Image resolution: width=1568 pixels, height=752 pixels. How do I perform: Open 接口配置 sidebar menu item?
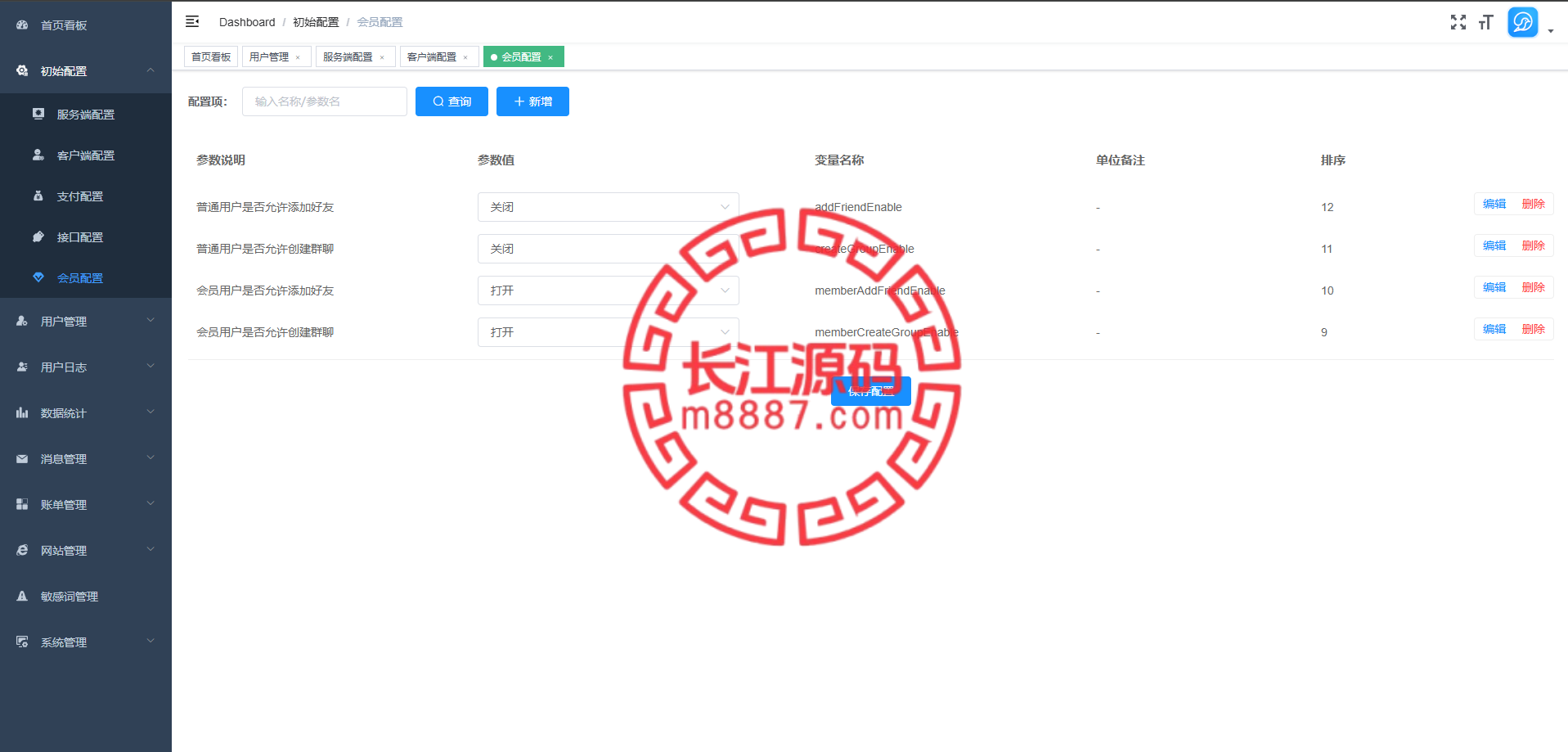pyautogui.click(x=86, y=236)
